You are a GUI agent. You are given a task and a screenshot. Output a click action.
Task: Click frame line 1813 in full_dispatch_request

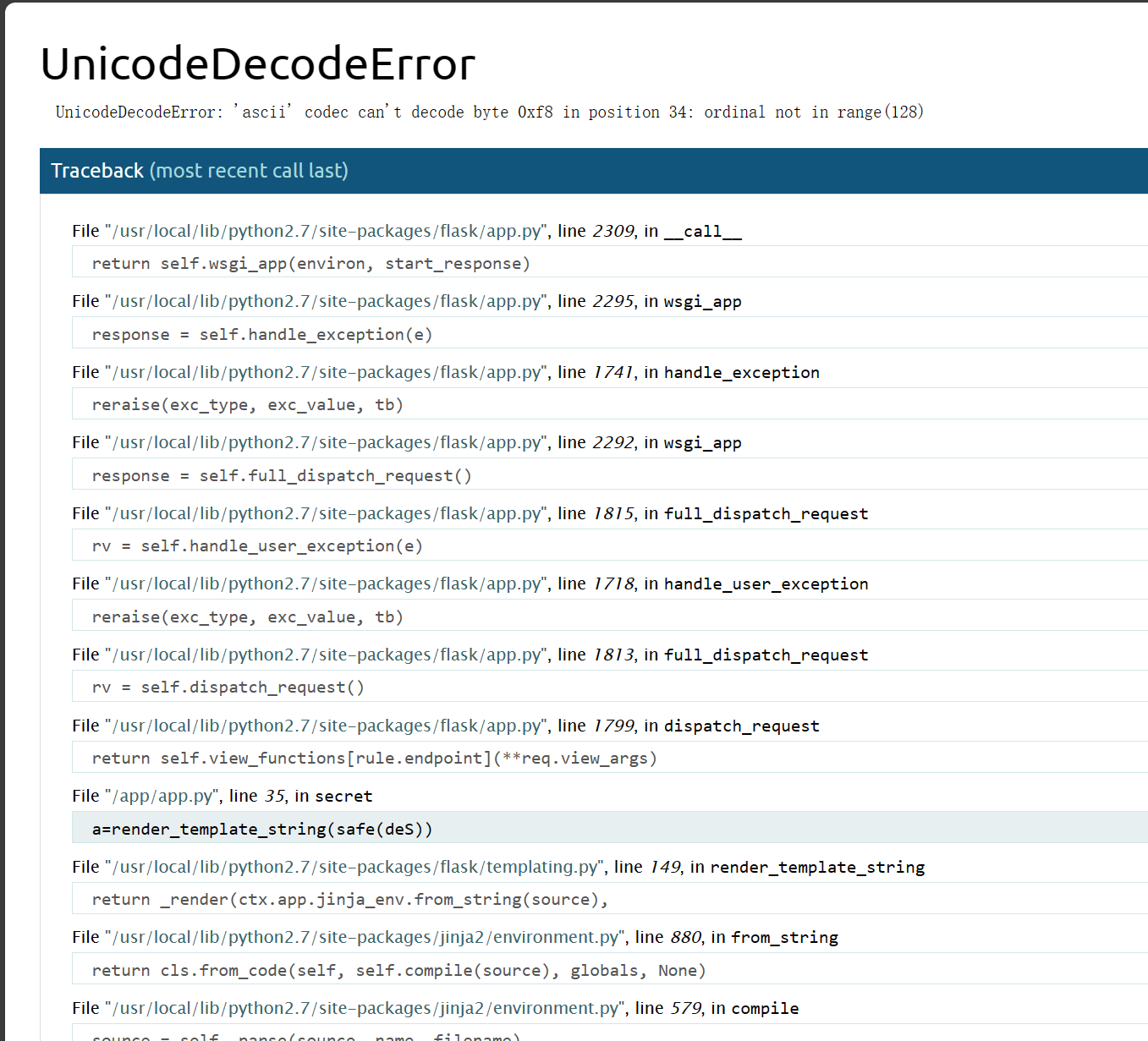point(470,655)
